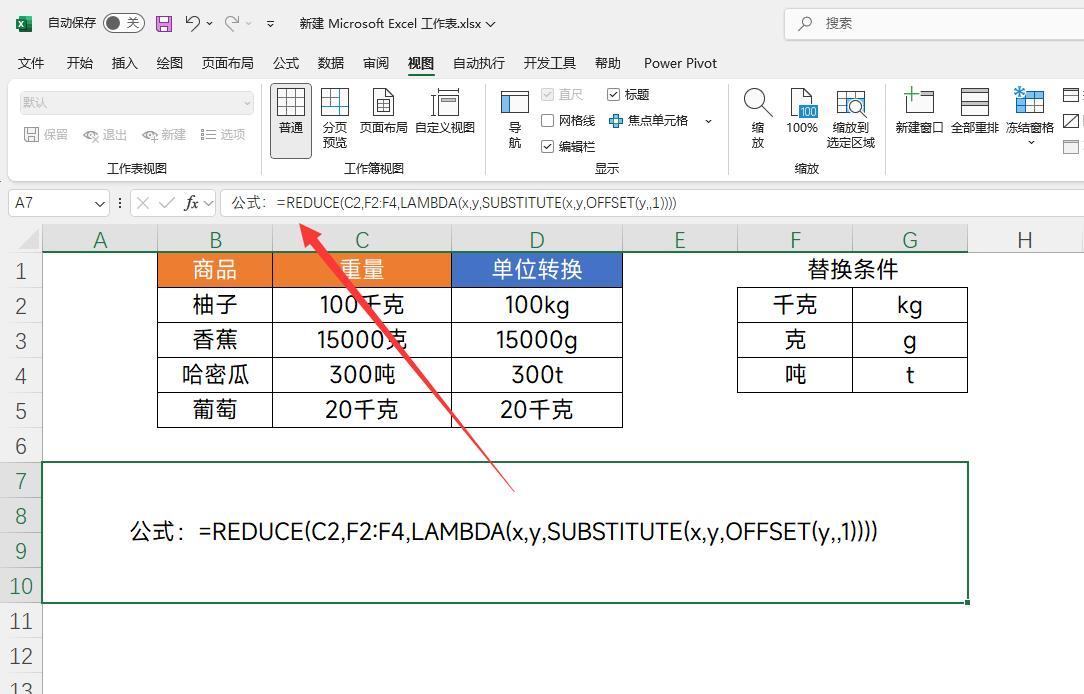1084x694 pixels.
Task: Click the Undo arrow icon
Action: click(193, 24)
